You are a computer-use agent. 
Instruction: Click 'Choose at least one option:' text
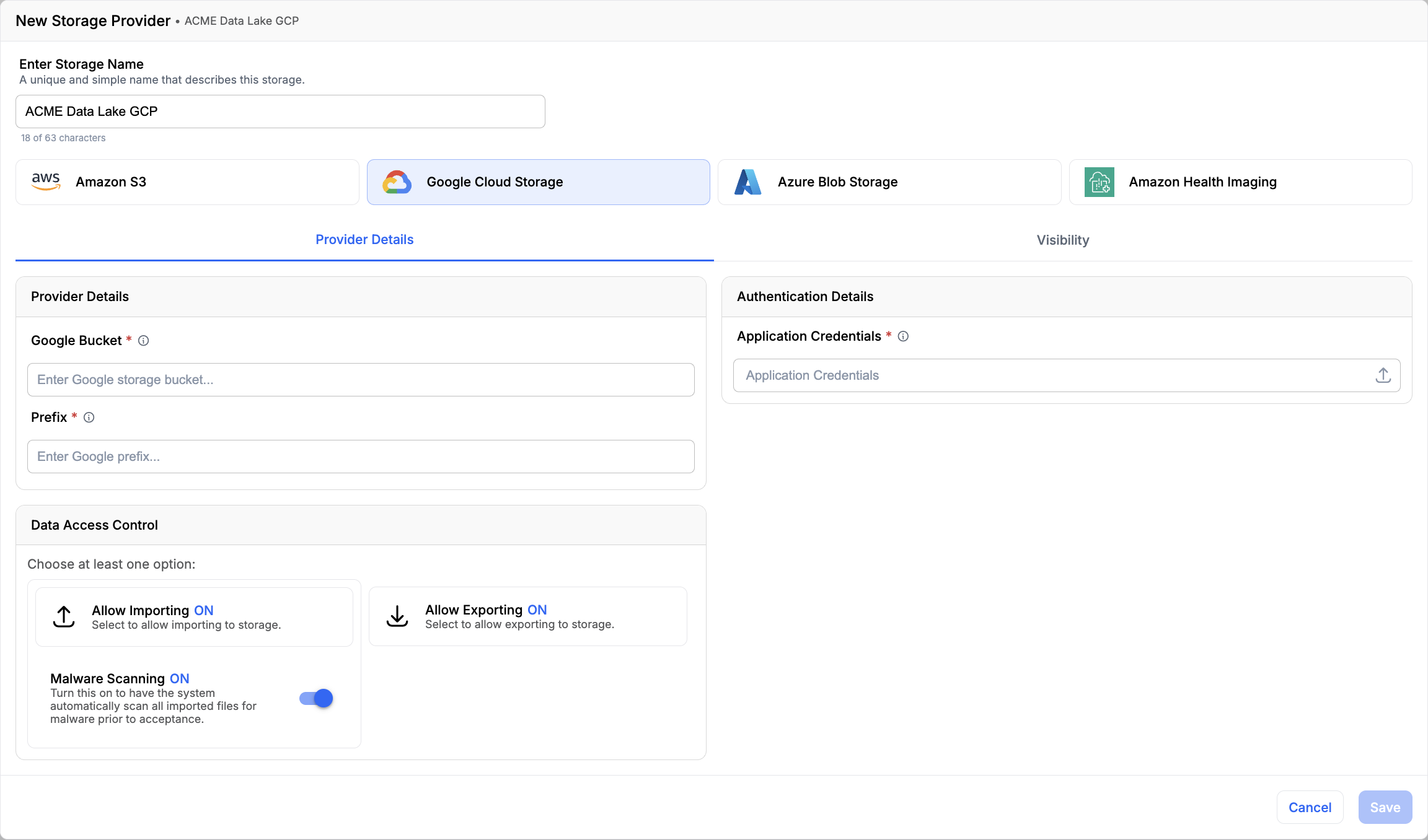tap(112, 564)
